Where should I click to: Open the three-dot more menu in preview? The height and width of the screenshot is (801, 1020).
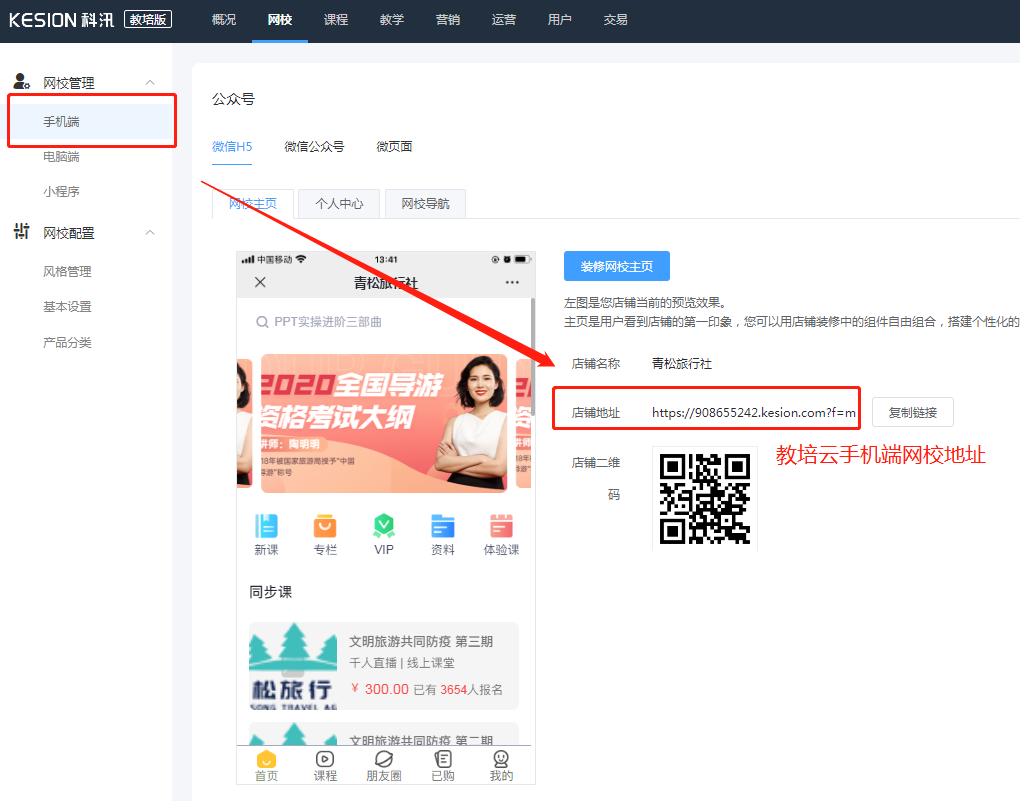512,283
